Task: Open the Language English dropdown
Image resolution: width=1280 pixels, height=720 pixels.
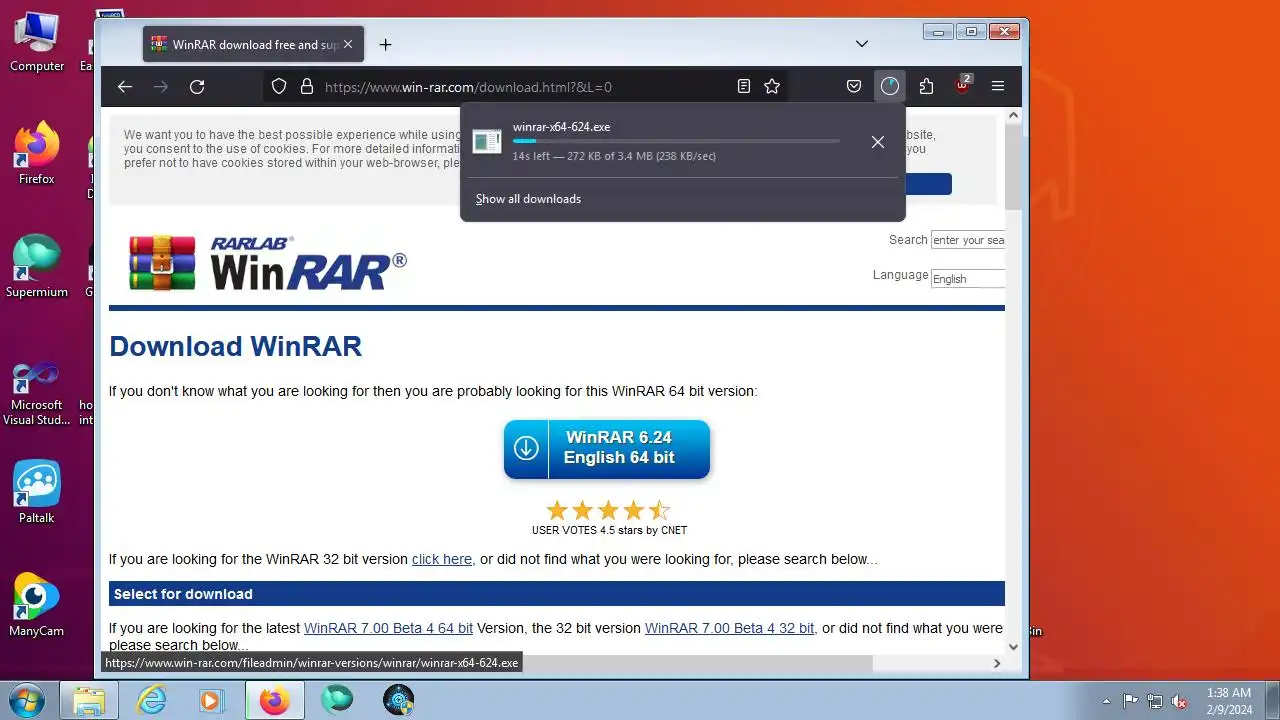Action: pyautogui.click(x=967, y=279)
